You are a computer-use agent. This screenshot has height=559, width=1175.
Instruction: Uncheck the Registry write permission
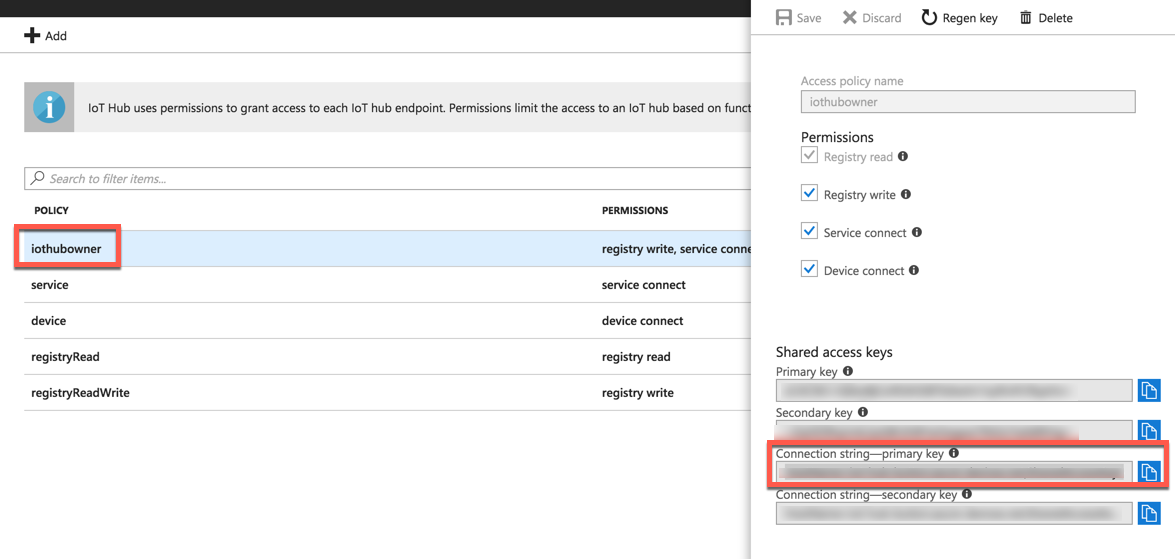[x=810, y=194]
